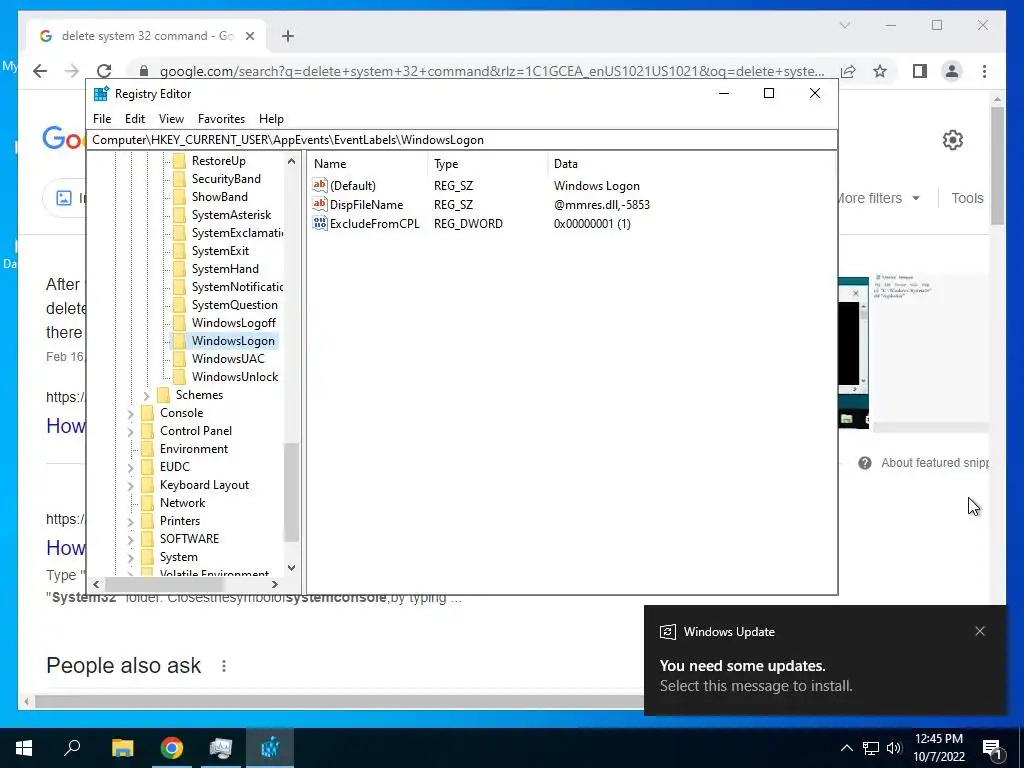Select the SecurityBand key folder icon
Screen dimensions: 1024x768
coord(179,179)
